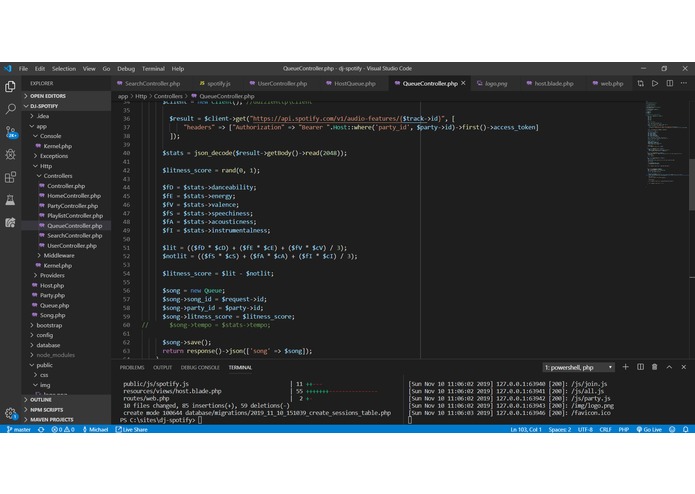Switch to the Output panel tab
Screen dimensions: 695x494
(x=162, y=367)
